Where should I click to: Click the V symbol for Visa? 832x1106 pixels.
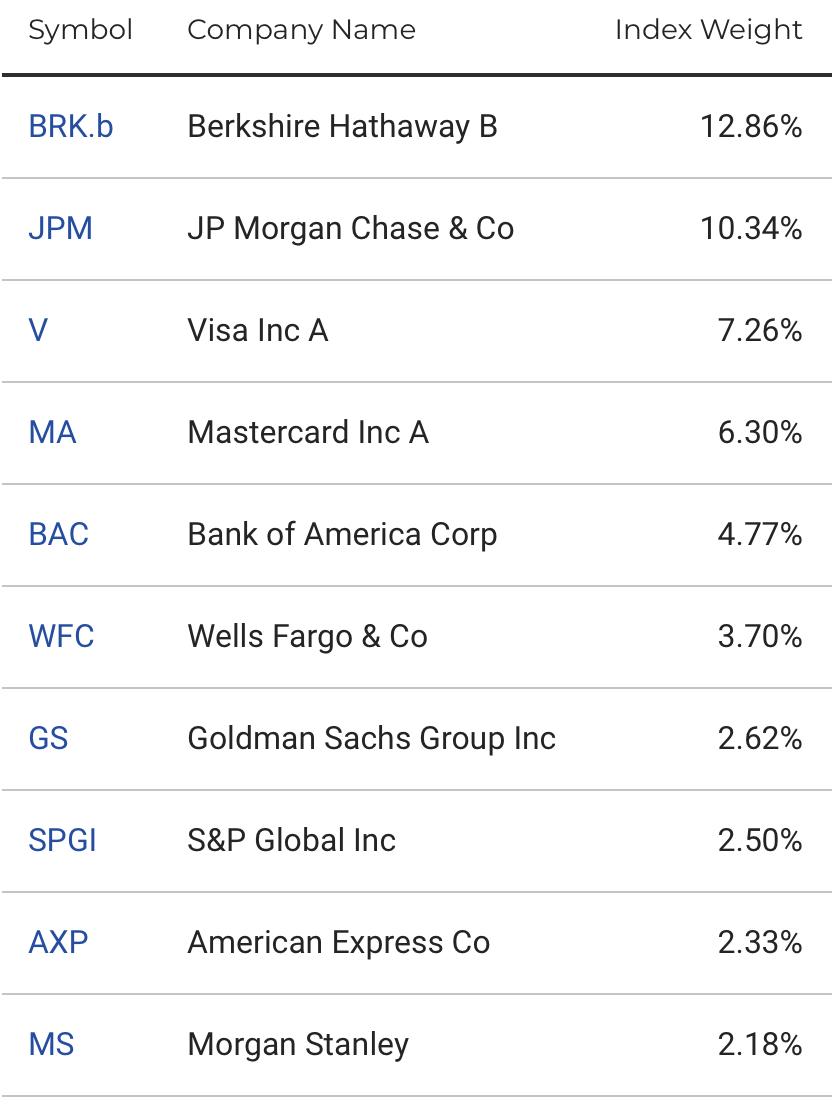[38, 330]
